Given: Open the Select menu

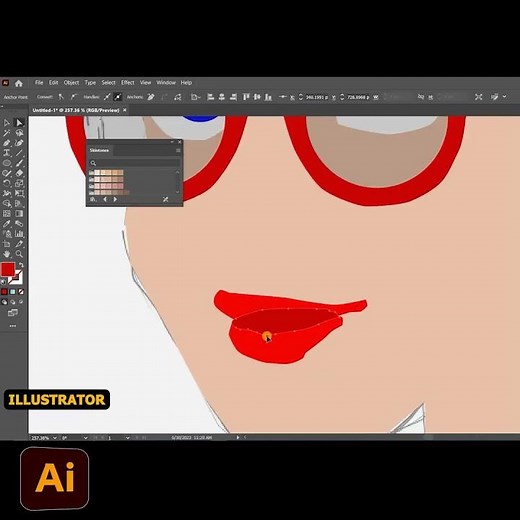Looking at the screenshot, I should point(108,83).
